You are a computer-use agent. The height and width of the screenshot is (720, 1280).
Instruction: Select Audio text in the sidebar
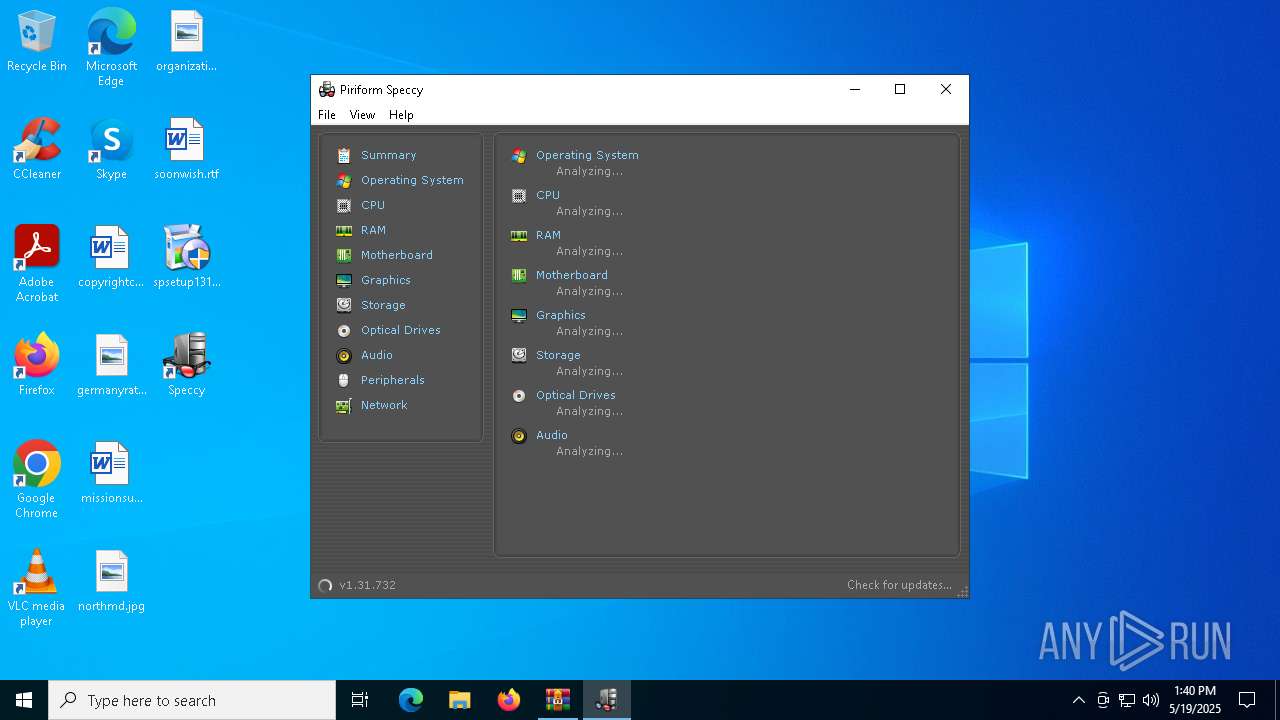pos(377,355)
